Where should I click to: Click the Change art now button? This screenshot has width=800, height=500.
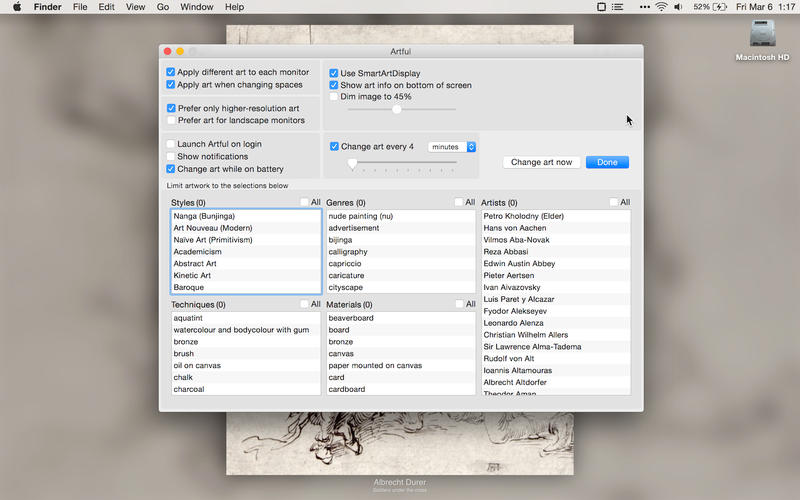pyautogui.click(x=541, y=162)
